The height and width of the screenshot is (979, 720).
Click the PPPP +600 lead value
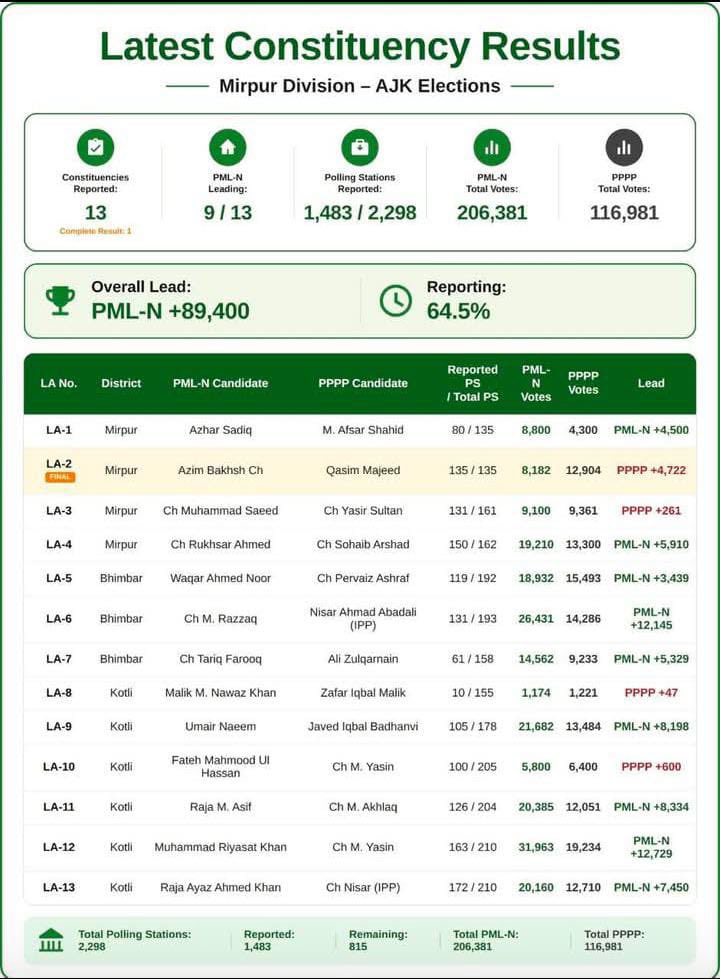651,767
